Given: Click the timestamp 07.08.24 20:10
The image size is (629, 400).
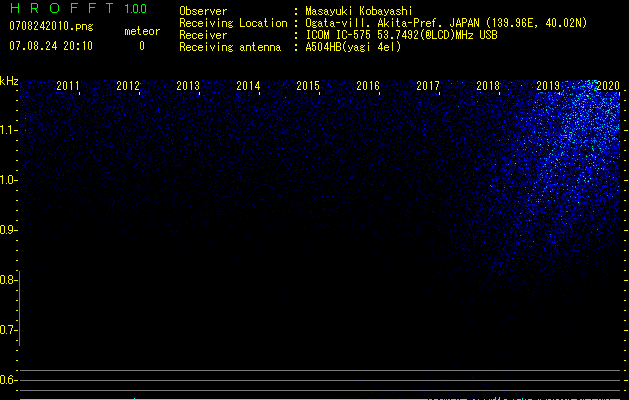Looking at the screenshot, I should (x=51, y=46).
